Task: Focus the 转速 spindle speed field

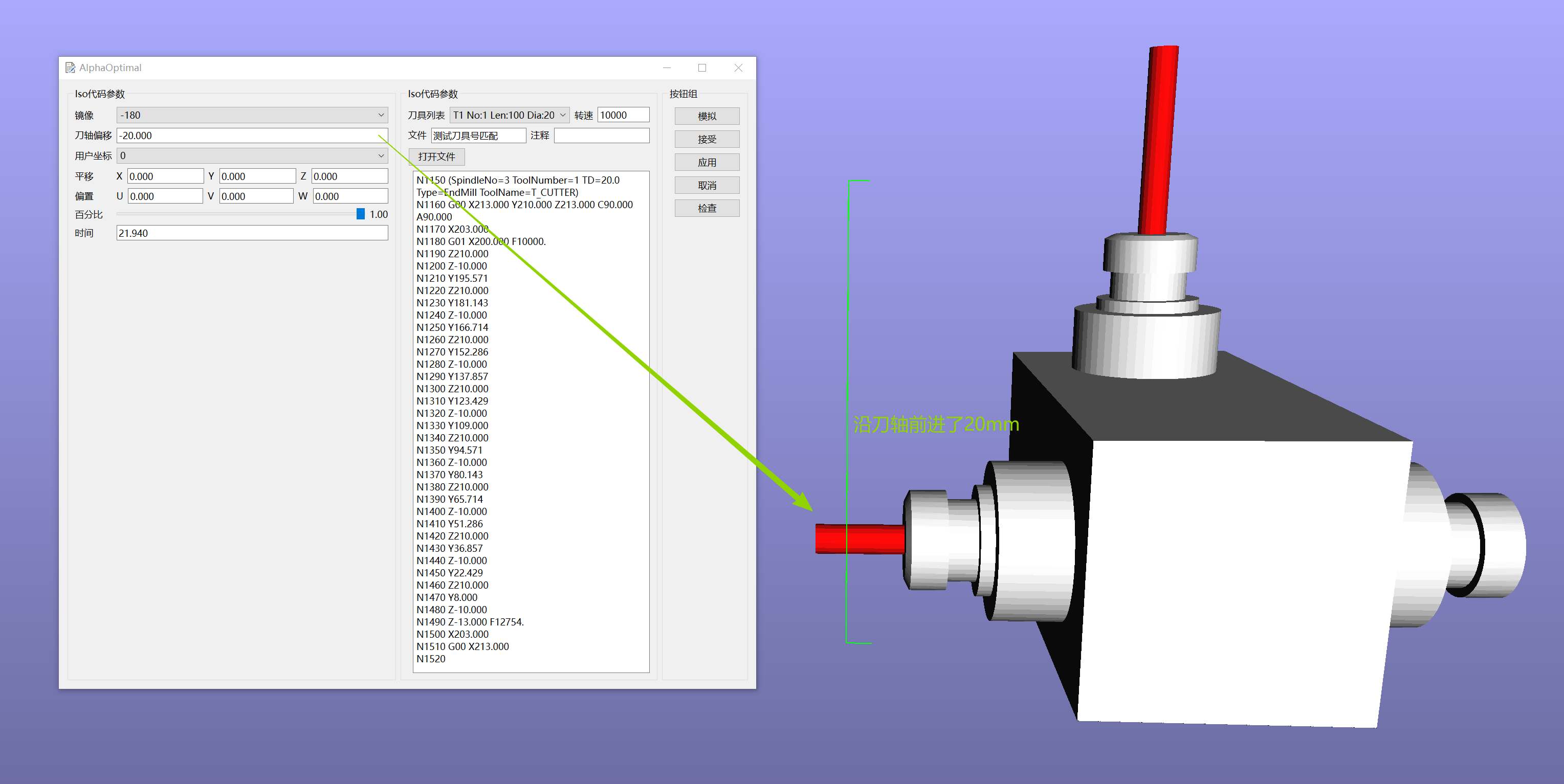Action: (623, 115)
